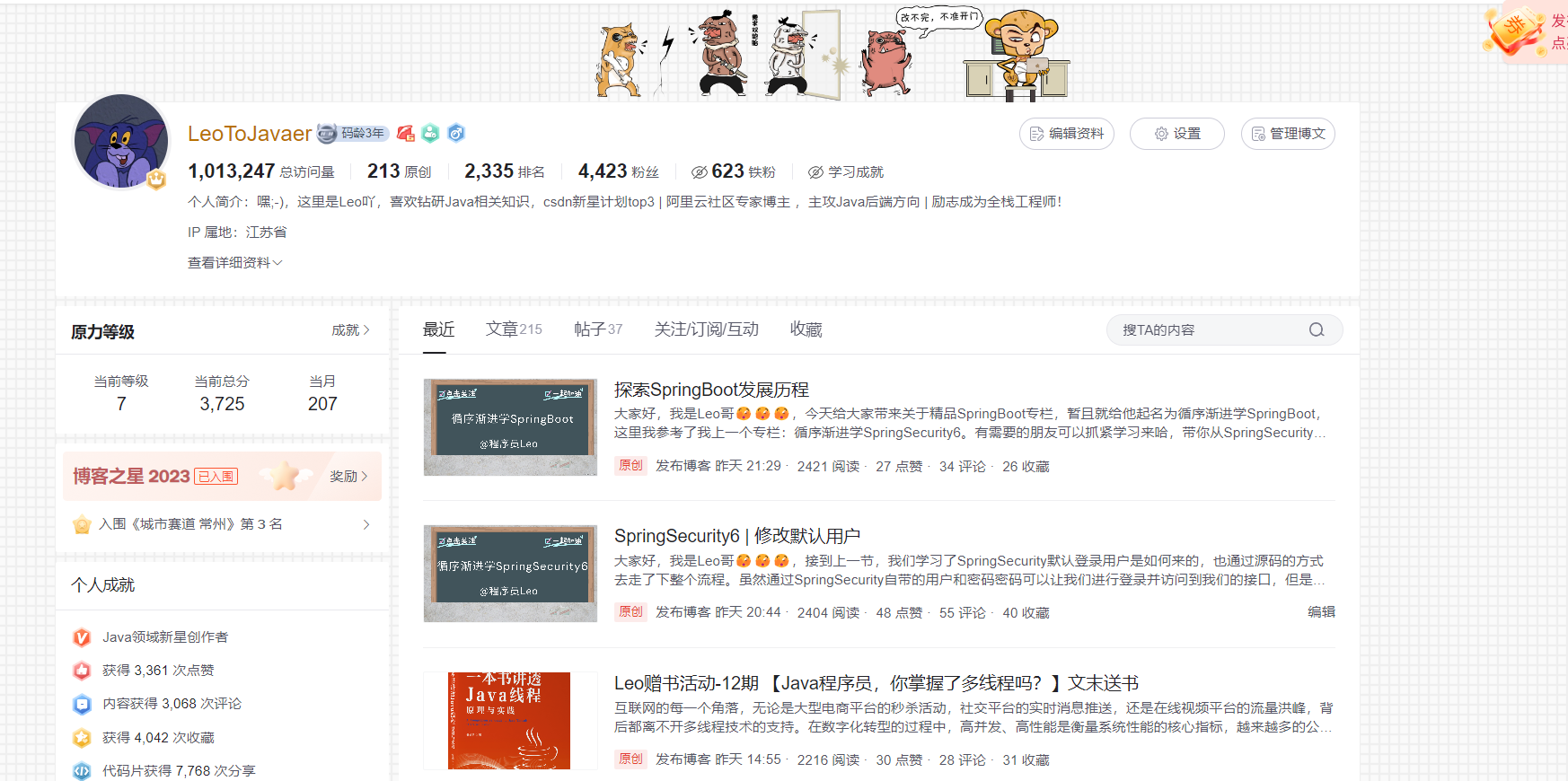Click the icon beside 获得 3,361 次点赞
1568x781 pixels.
[x=82, y=671]
